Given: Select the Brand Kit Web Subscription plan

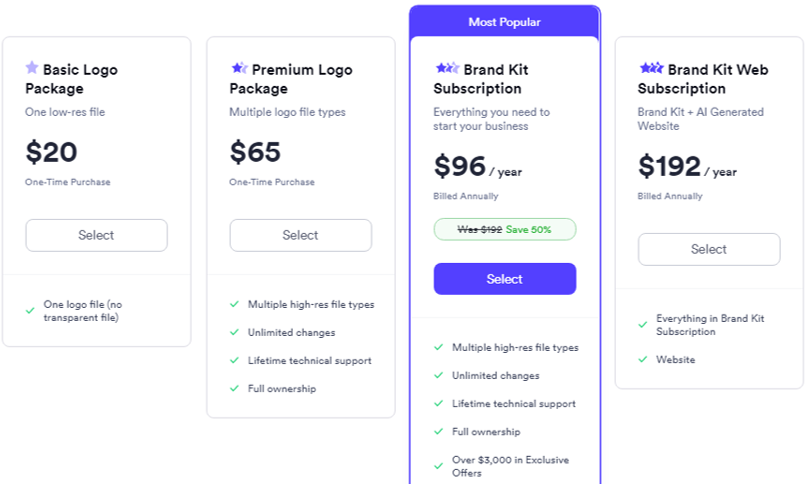Looking at the screenshot, I should click(x=709, y=249).
